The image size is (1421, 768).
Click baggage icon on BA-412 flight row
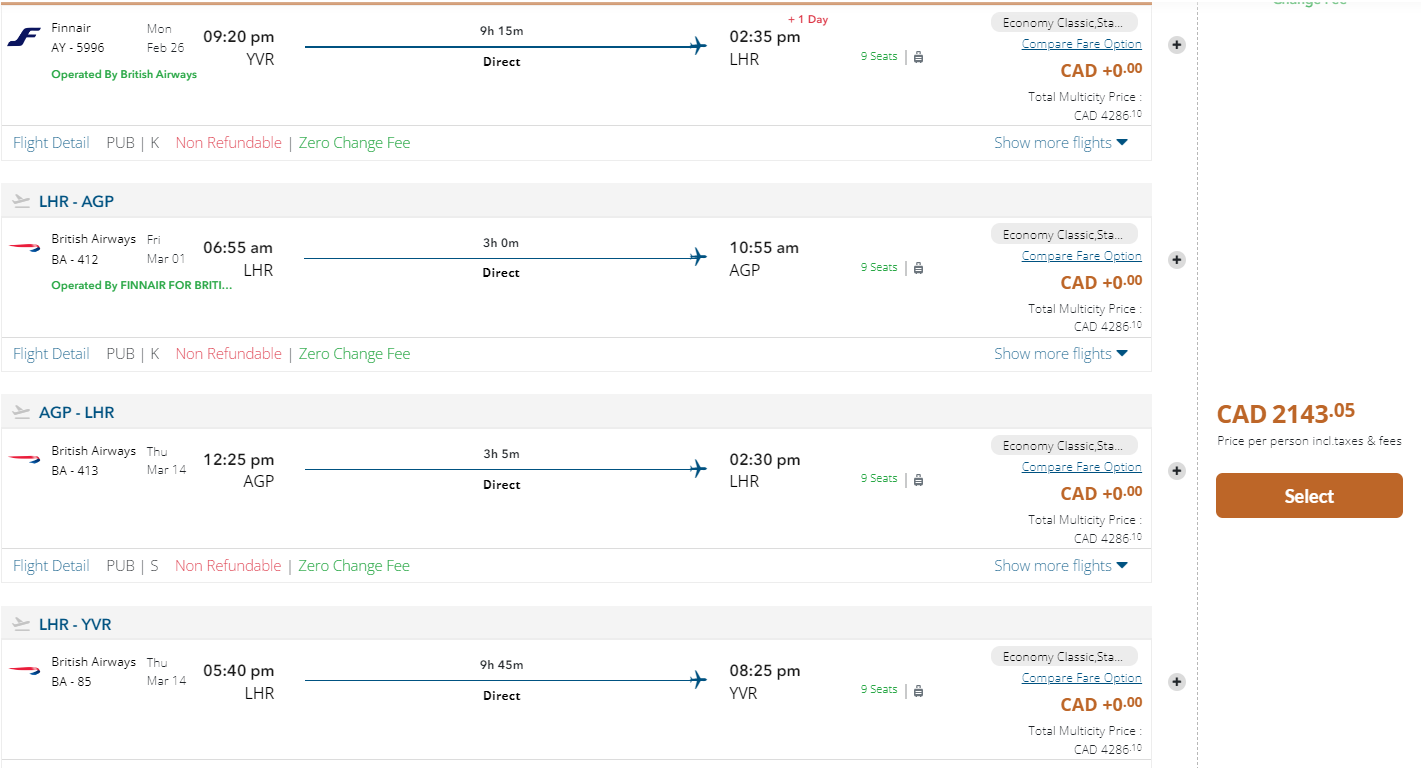(918, 268)
